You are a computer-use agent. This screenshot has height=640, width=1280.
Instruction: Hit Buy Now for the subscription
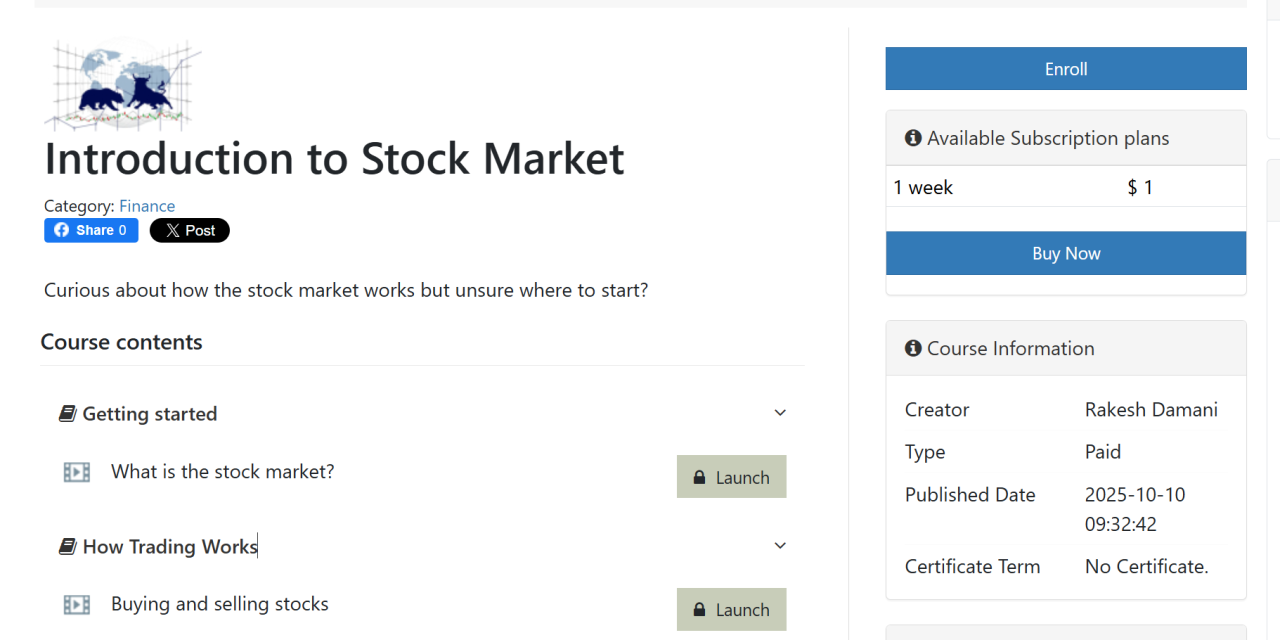[x=1066, y=253]
